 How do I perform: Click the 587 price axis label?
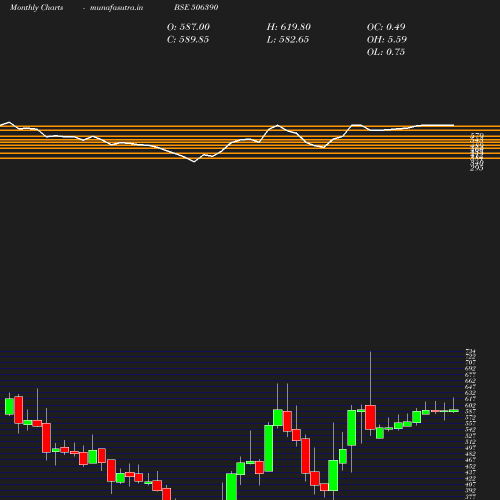tap(470, 411)
